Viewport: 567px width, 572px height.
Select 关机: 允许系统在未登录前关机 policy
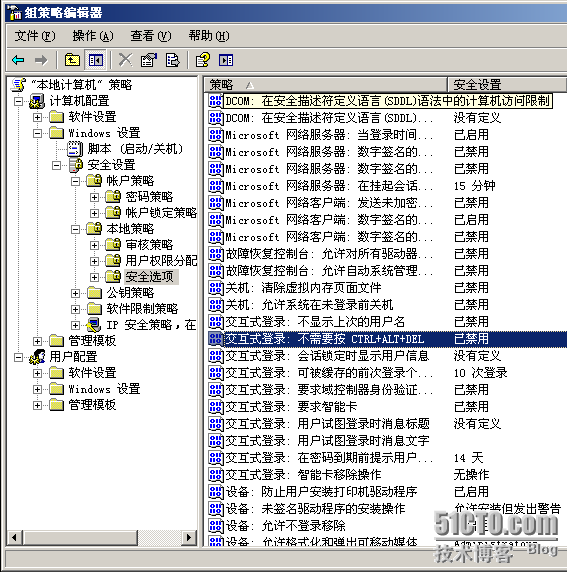pos(309,305)
